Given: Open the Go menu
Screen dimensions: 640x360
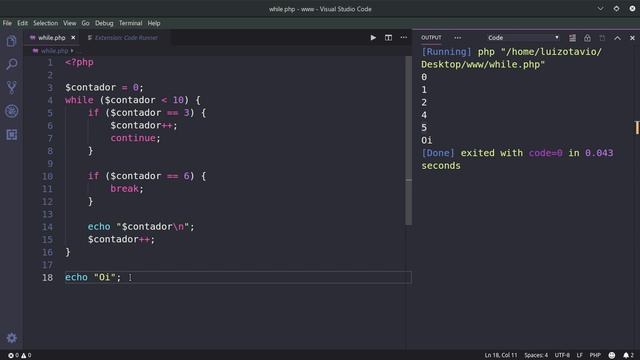Looking at the screenshot, I should (x=85, y=23).
